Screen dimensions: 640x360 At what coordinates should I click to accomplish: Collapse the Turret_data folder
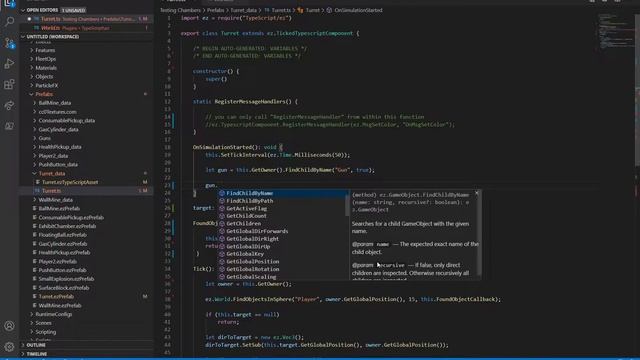coord(52,173)
